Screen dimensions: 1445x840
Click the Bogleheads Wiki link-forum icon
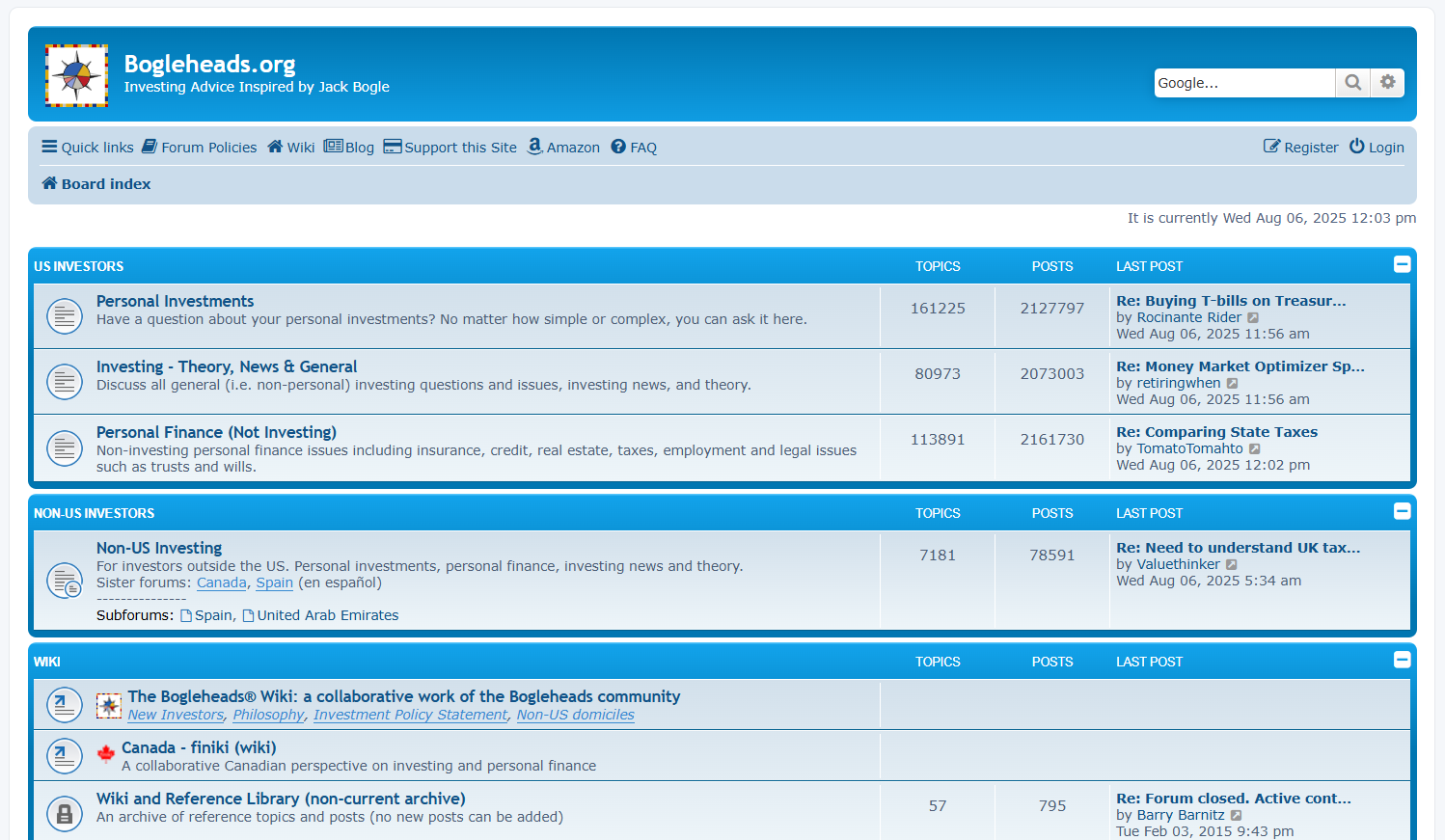pos(65,705)
